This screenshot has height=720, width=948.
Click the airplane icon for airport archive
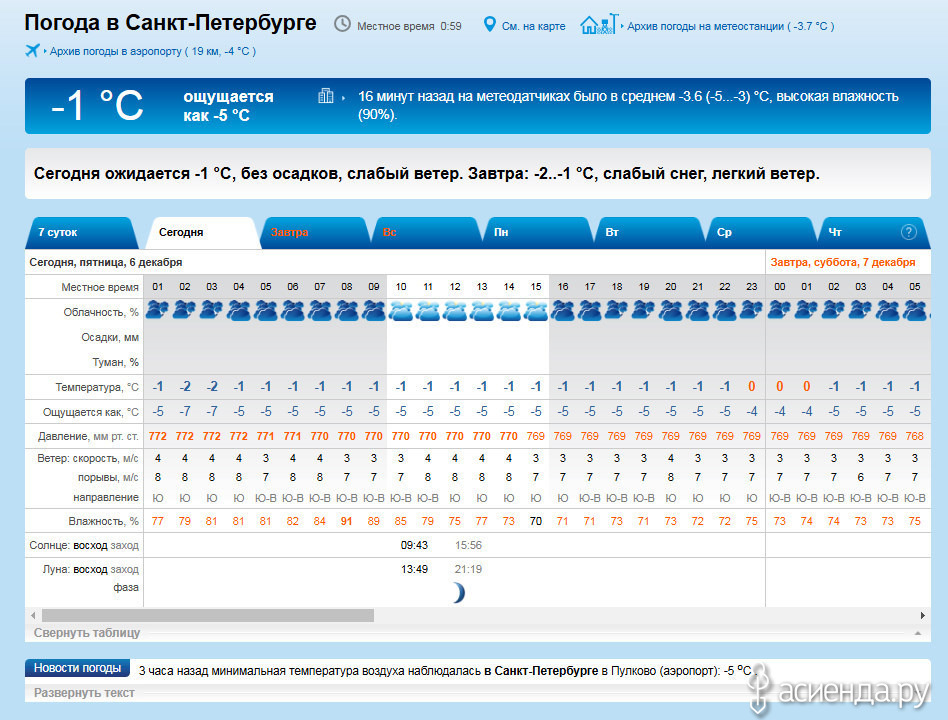coord(32,51)
